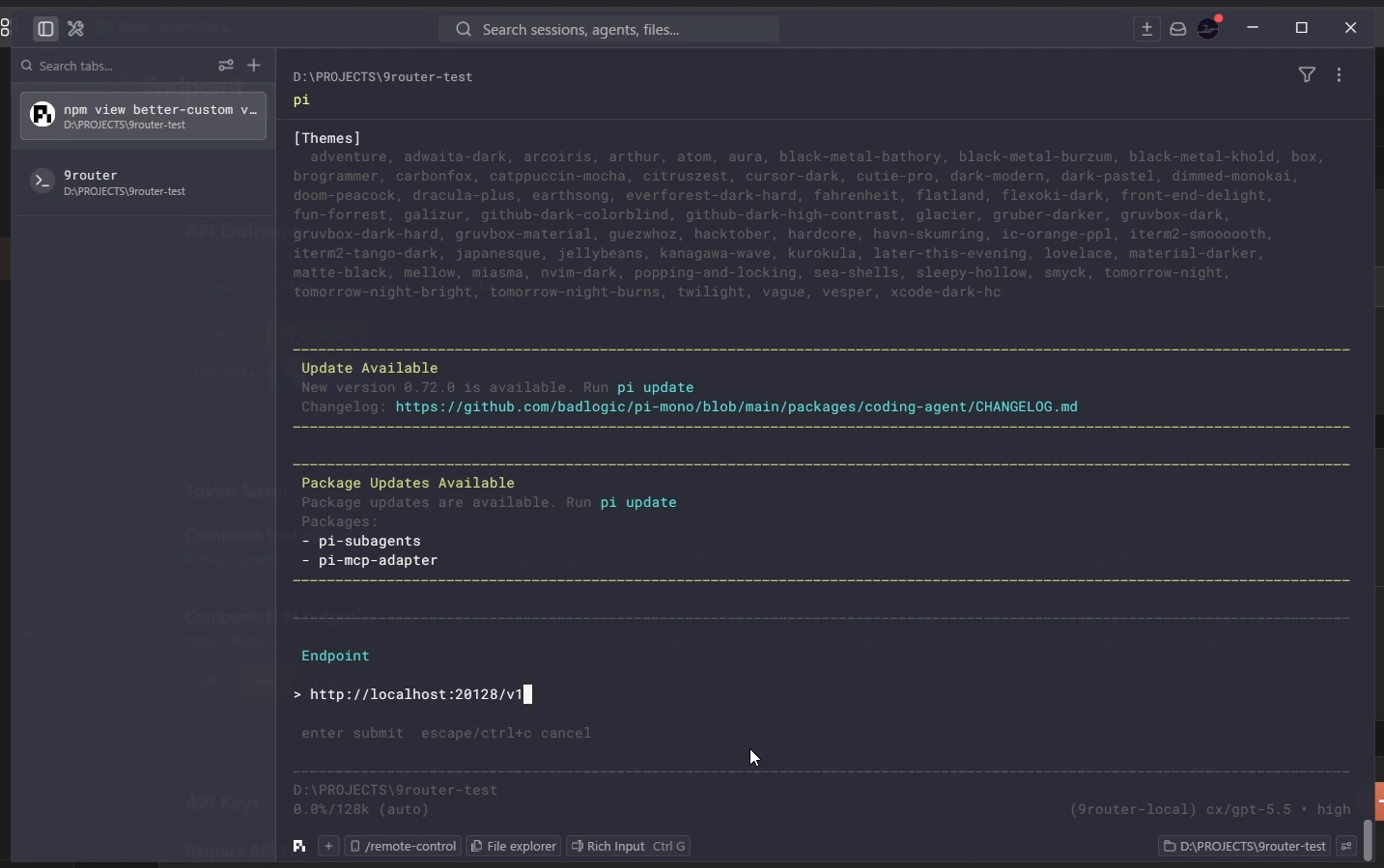
Task: Click the pi logo on npm view tab
Action: click(42, 116)
